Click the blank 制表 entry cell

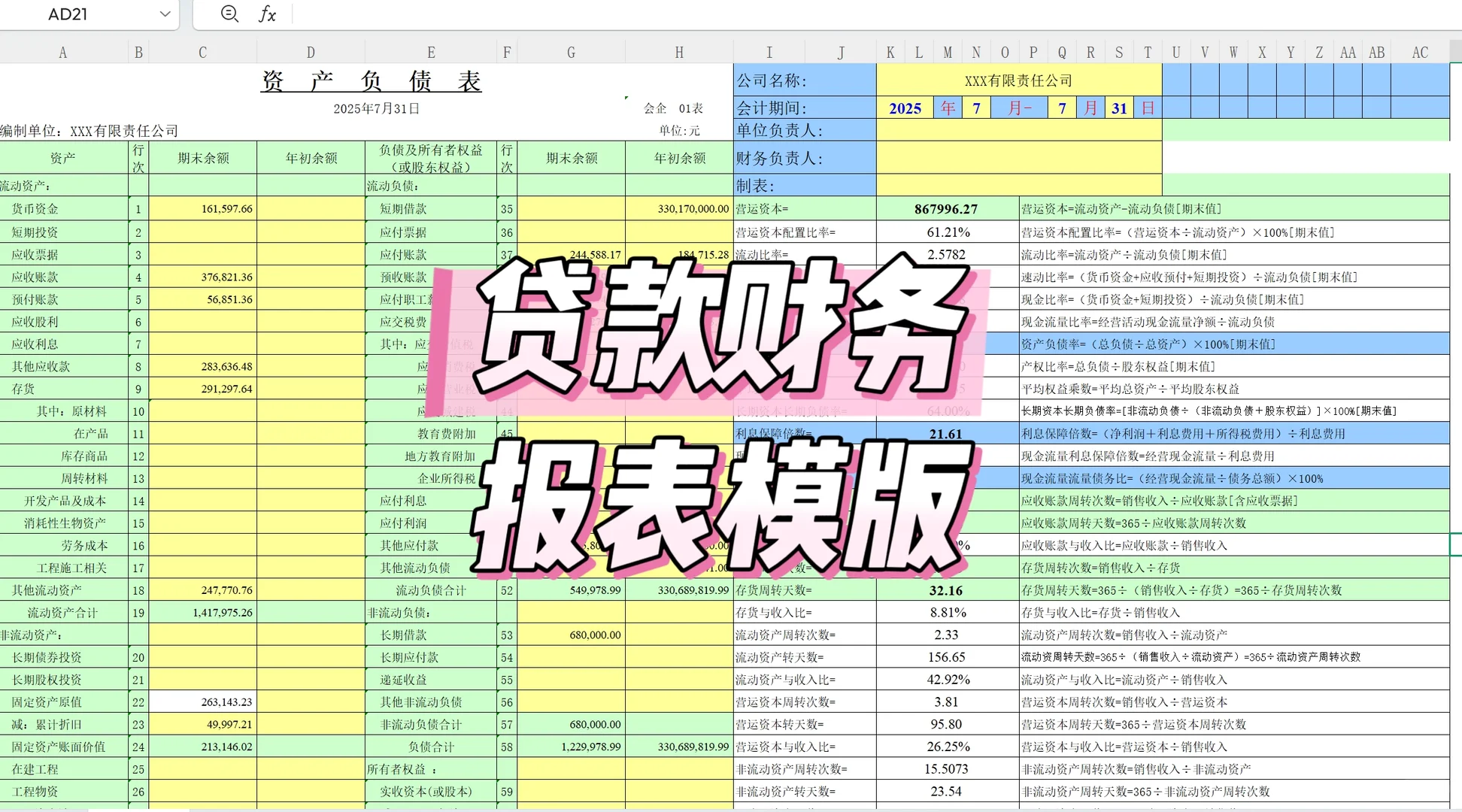coord(1019,184)
